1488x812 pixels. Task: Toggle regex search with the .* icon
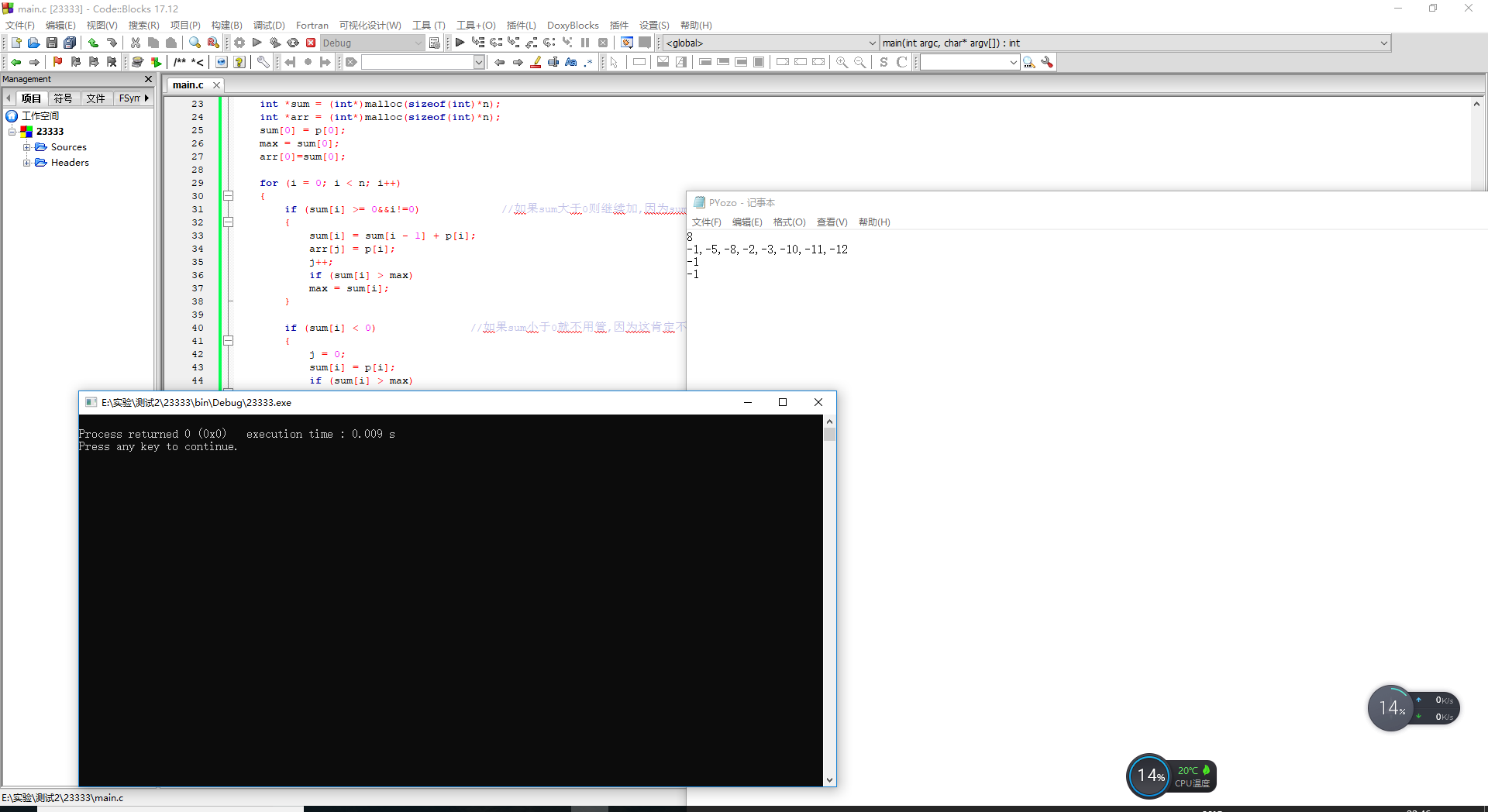tap(589, 62)
